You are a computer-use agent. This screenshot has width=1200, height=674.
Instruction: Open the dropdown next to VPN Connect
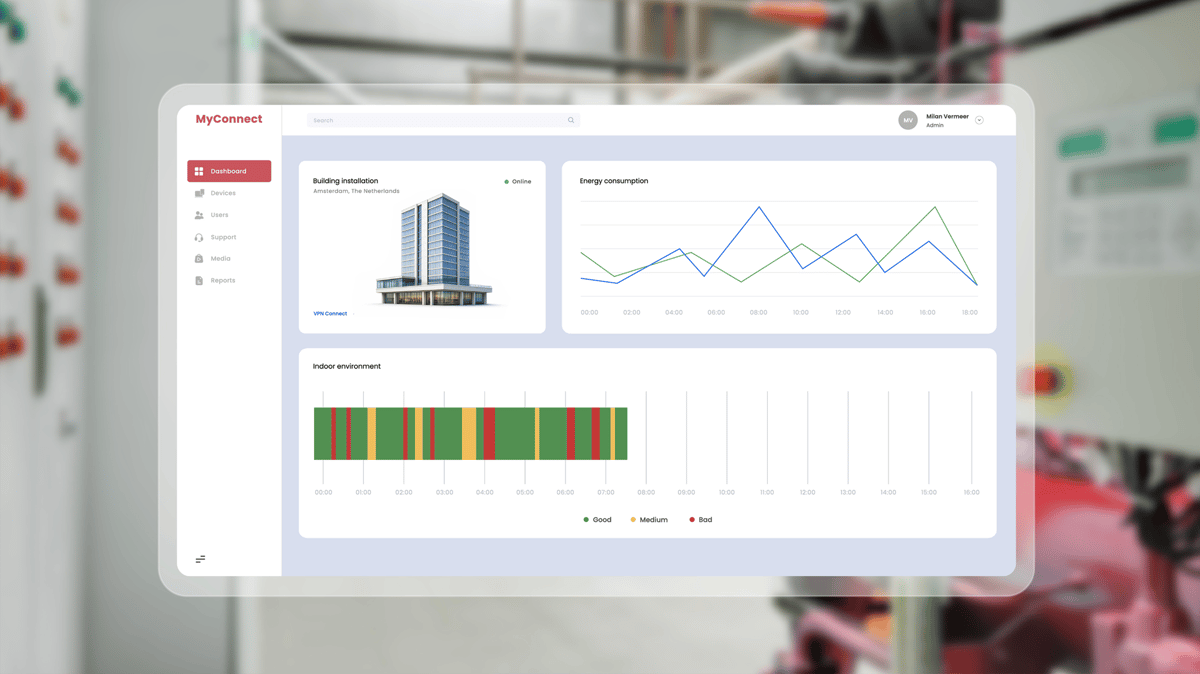pyautogui.click(x=353, y=313)
